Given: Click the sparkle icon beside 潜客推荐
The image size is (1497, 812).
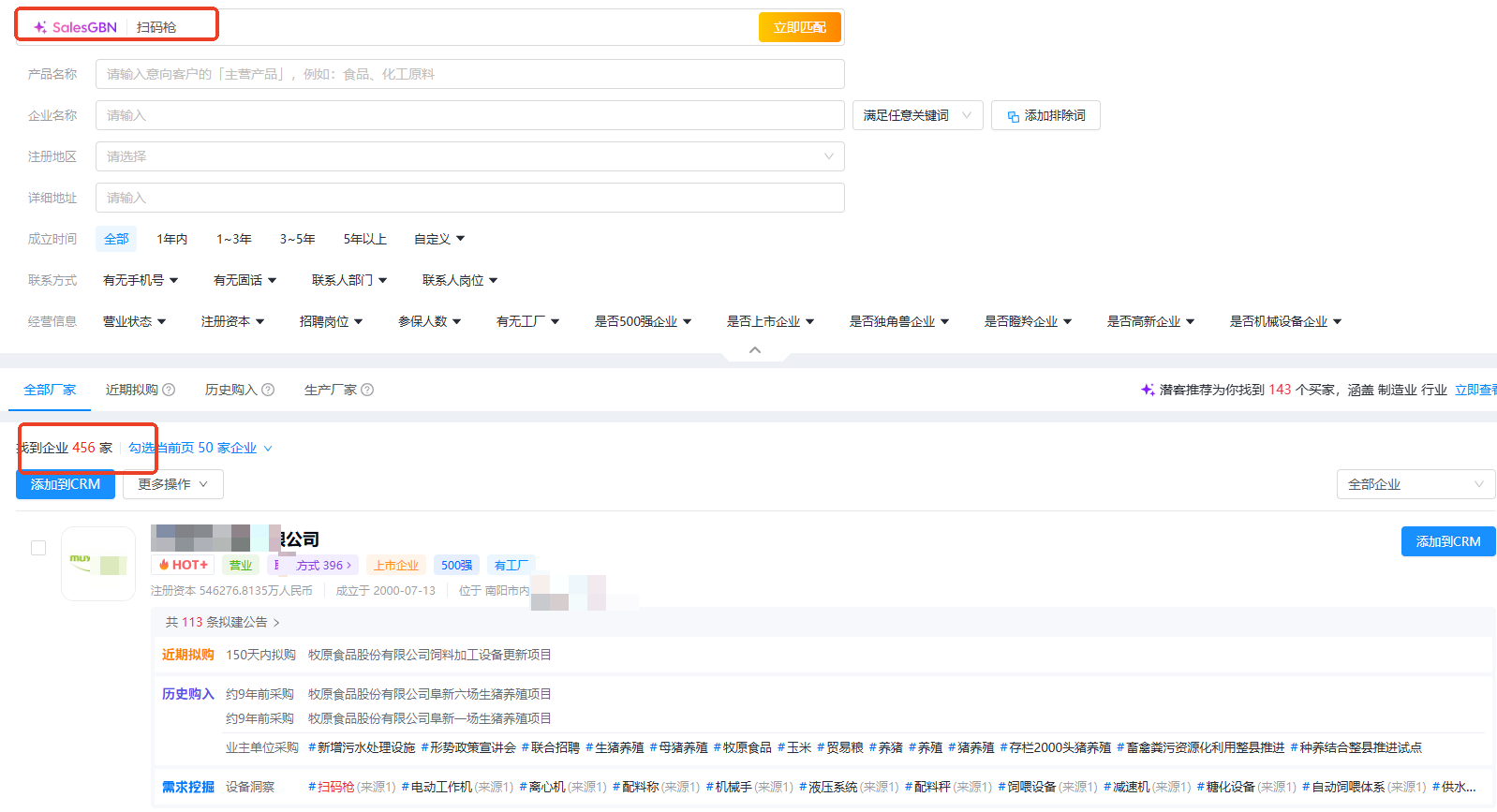Looking at the screenshot, I should [x=1147, y=390].
